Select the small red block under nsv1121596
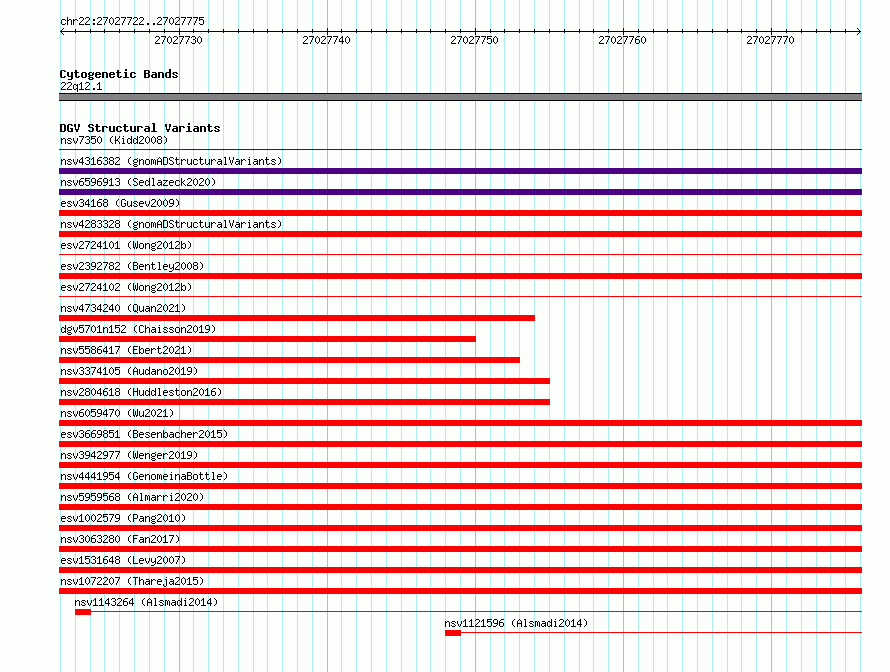Image resolution: width=890 pixels, height=672 pixels. tap(453, 633)
